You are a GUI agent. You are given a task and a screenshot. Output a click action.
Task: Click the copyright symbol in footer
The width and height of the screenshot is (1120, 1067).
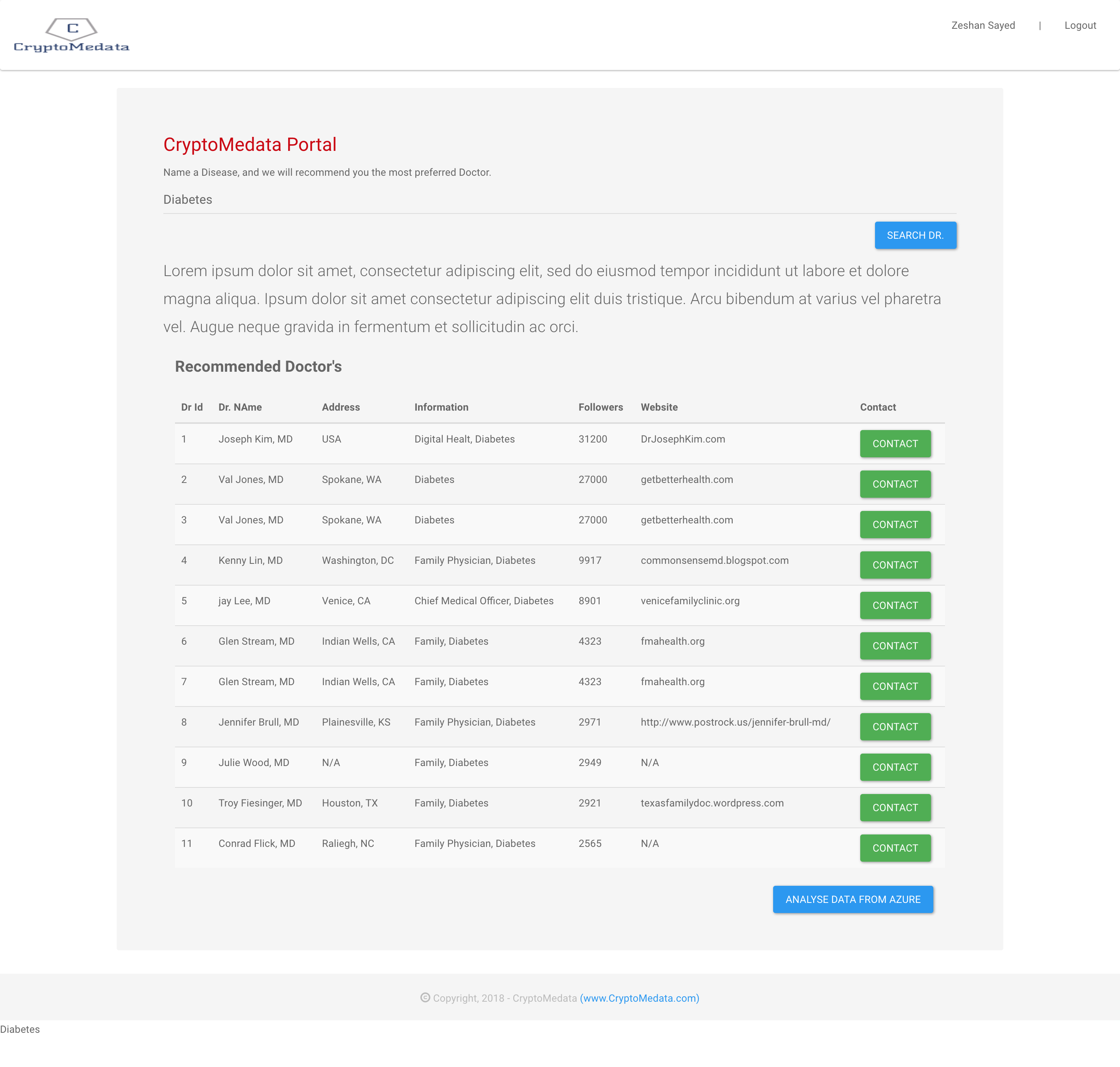[425, 998]
